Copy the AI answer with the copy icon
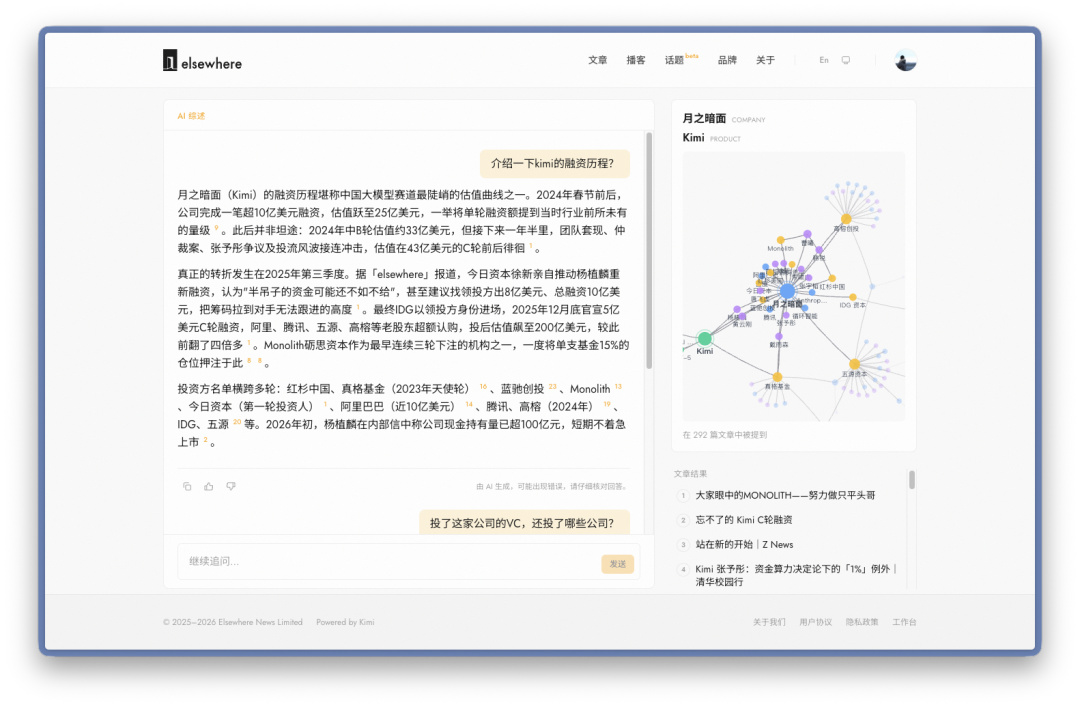1080x707 pixels. (187, 486)
